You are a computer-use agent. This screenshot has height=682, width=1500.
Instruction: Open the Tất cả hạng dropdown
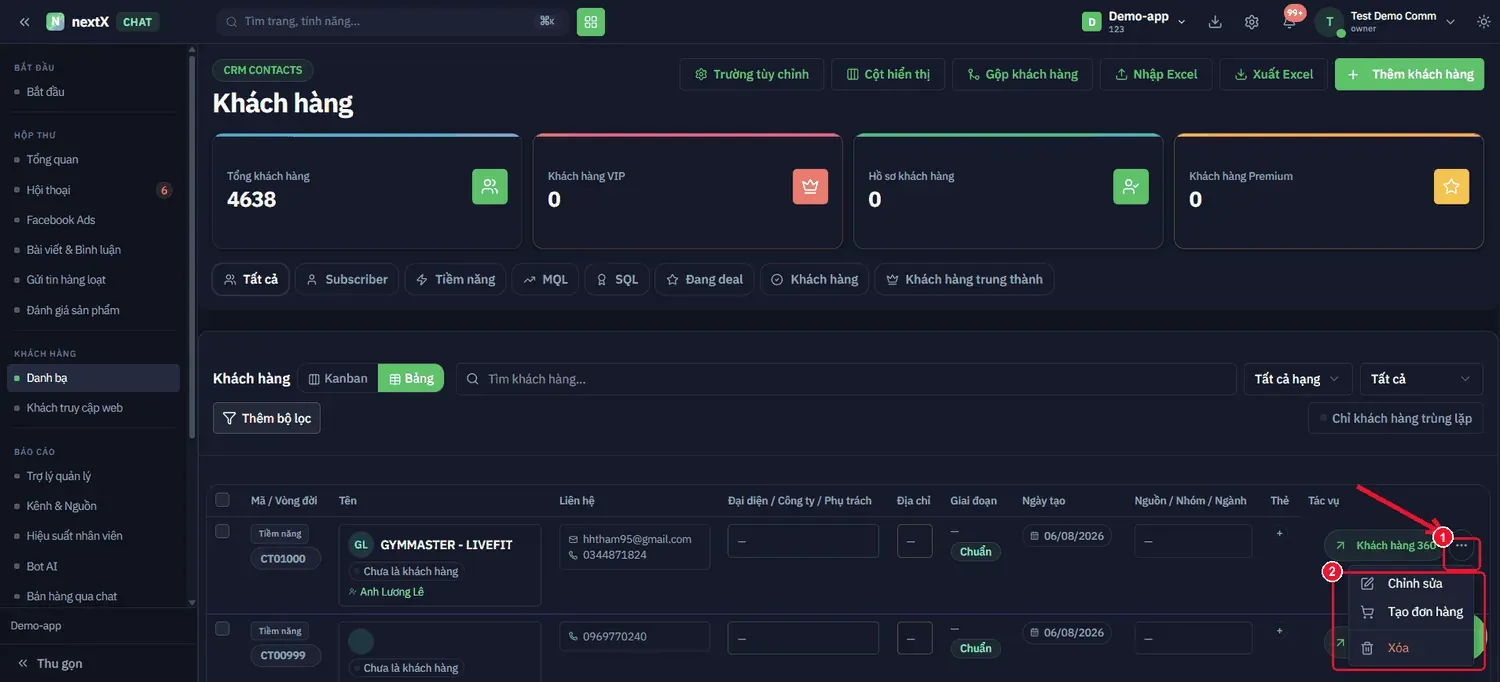click(x=1298, y=379)
